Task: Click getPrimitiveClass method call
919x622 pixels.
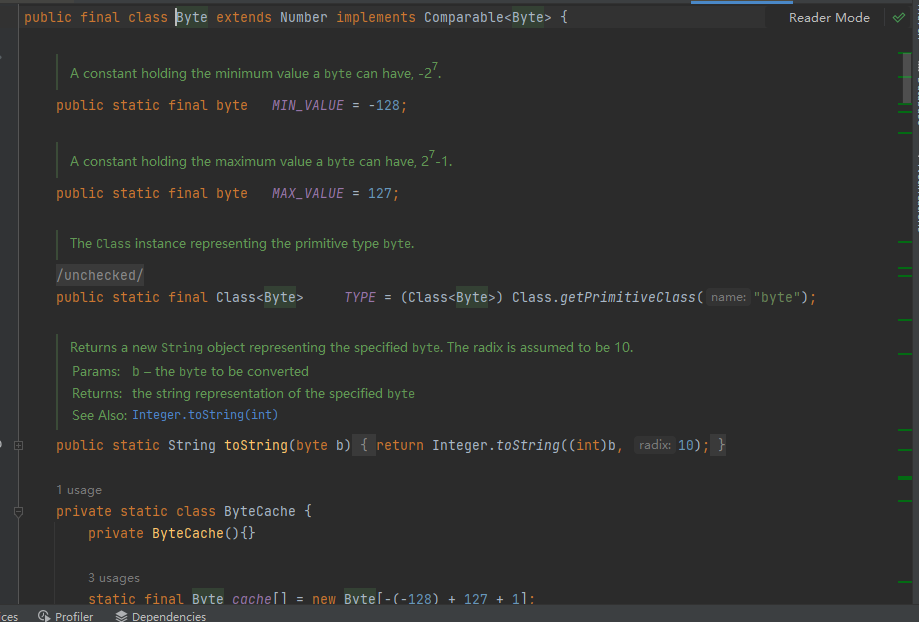Action: click(628, 297)
